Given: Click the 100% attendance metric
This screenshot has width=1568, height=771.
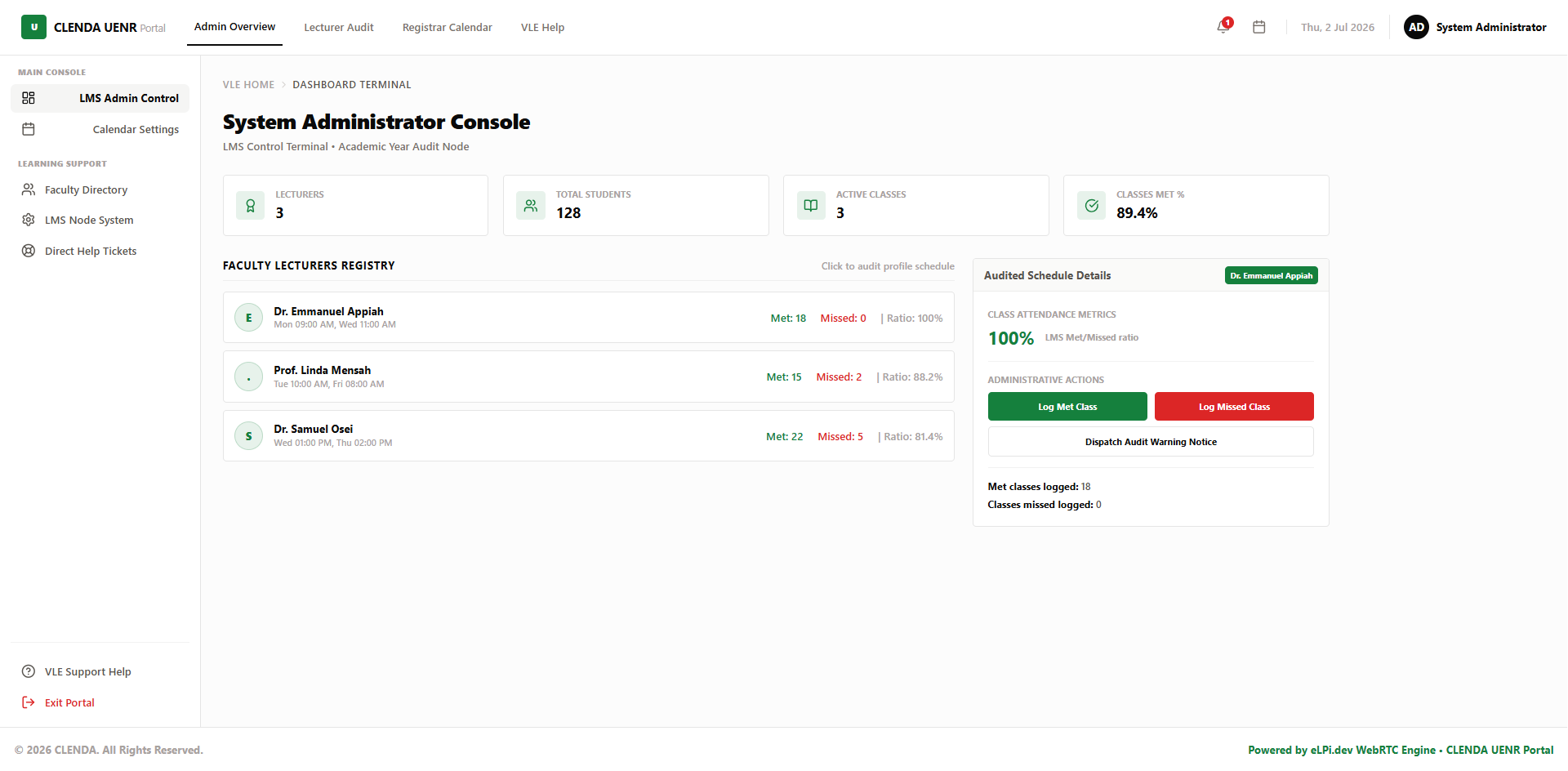Looking at the screenshot, I should tap(1011, 338).
